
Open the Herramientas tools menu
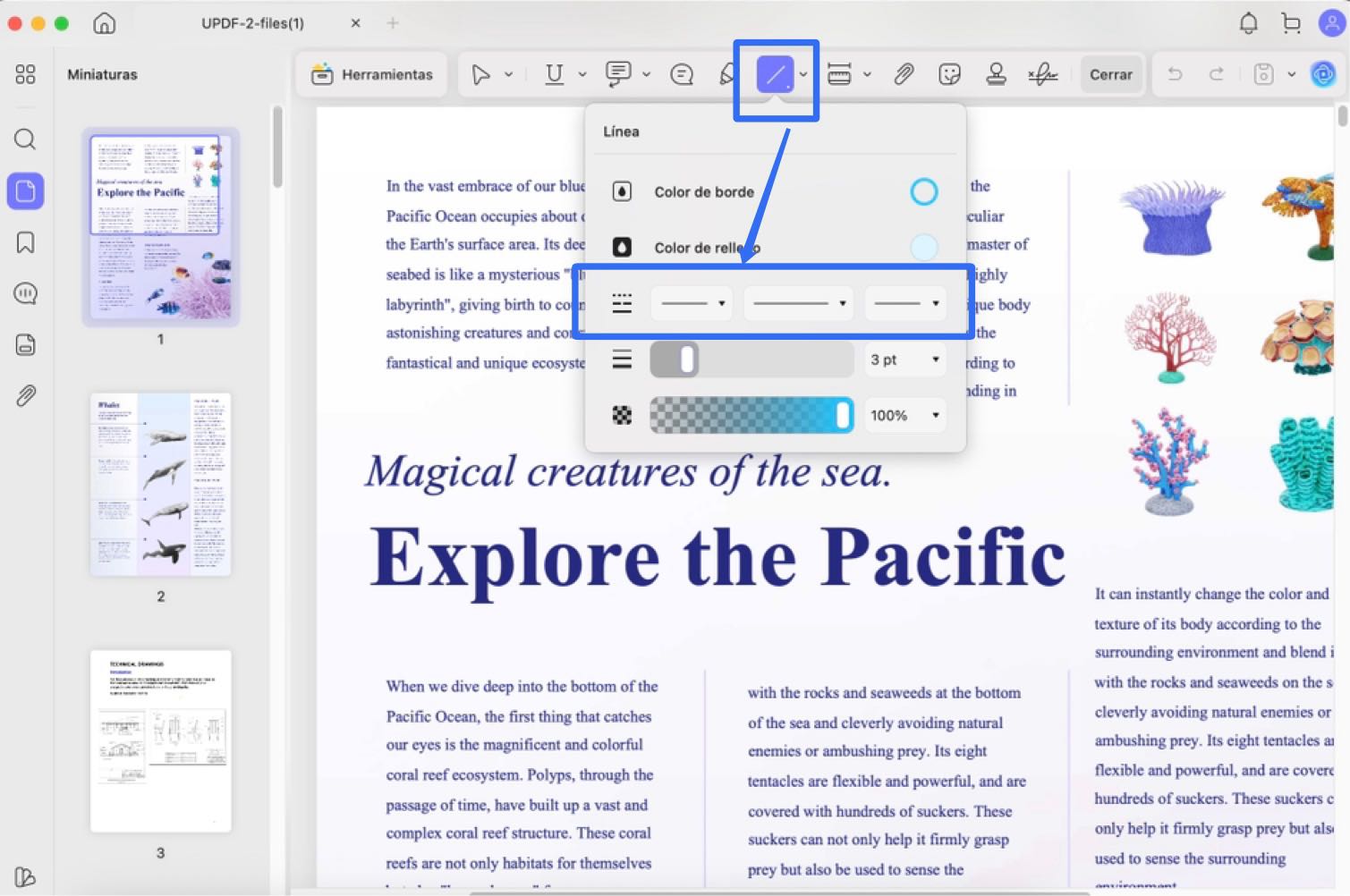point(372,75)
